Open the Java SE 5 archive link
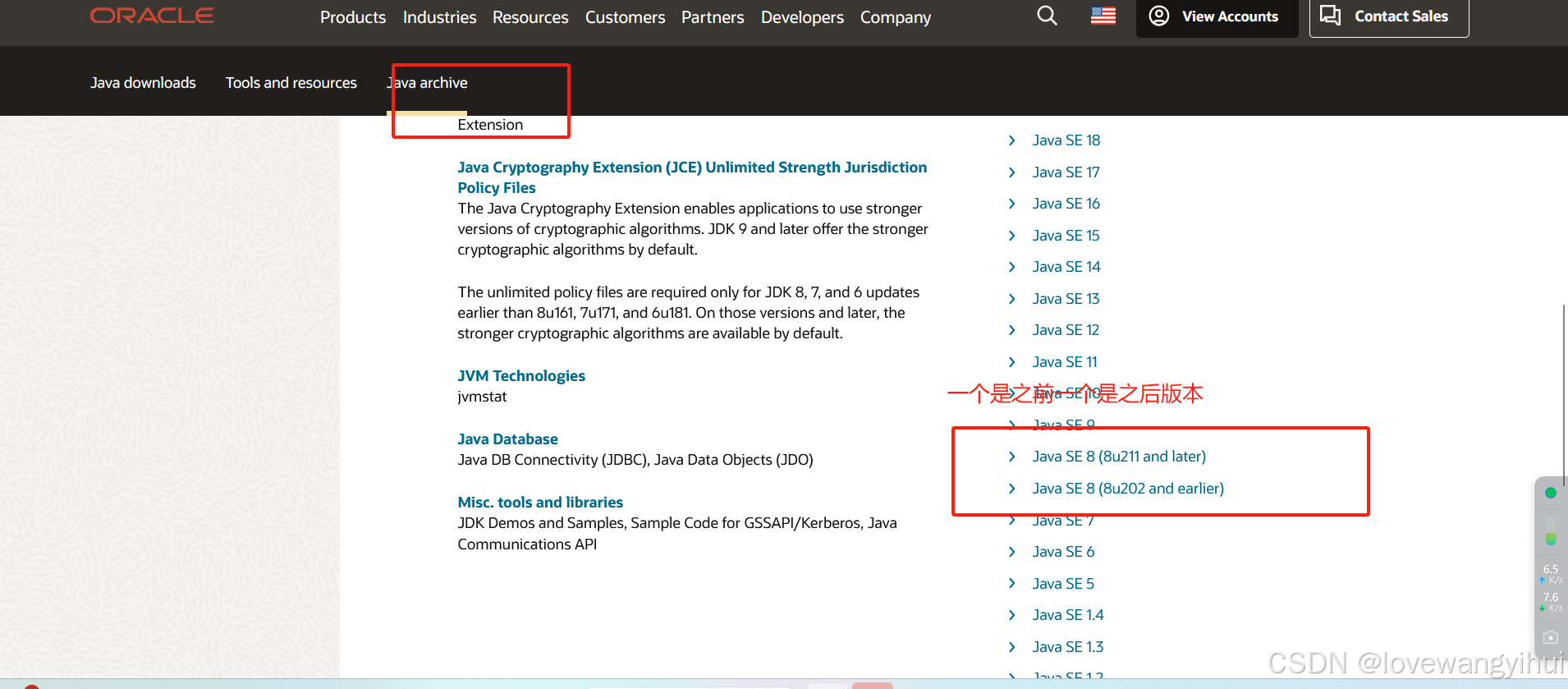 (x=1063, y=584)
